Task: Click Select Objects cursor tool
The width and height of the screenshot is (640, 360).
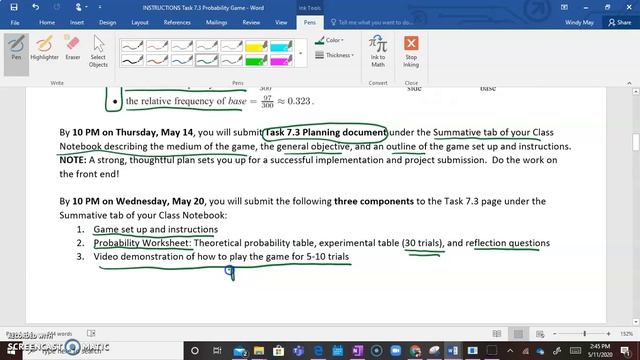Action: tap(98, 51)
